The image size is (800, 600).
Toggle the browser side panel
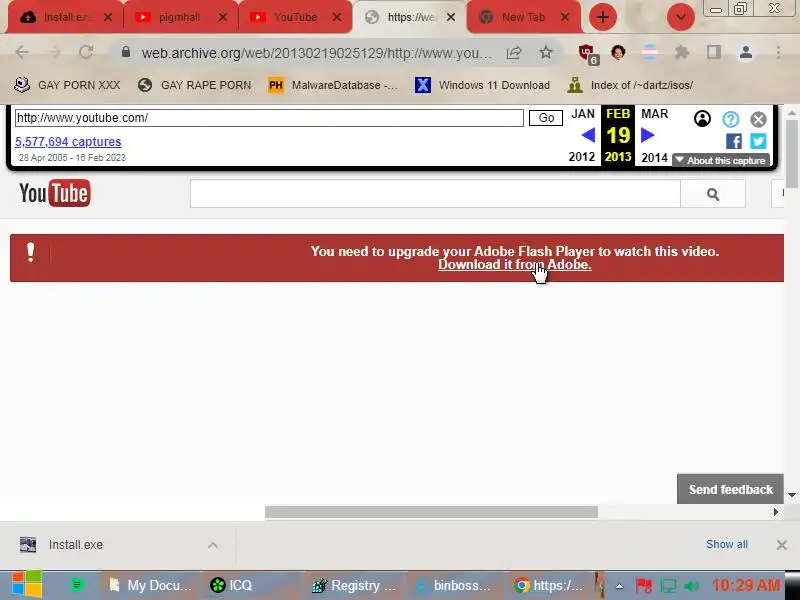[714, 52]
